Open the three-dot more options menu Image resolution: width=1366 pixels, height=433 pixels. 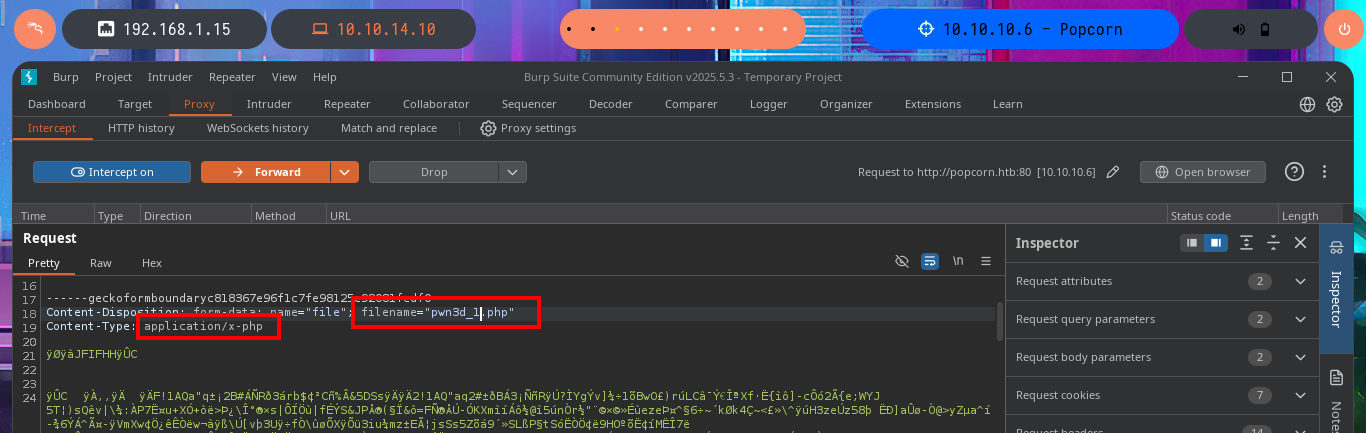(1325, 172)
